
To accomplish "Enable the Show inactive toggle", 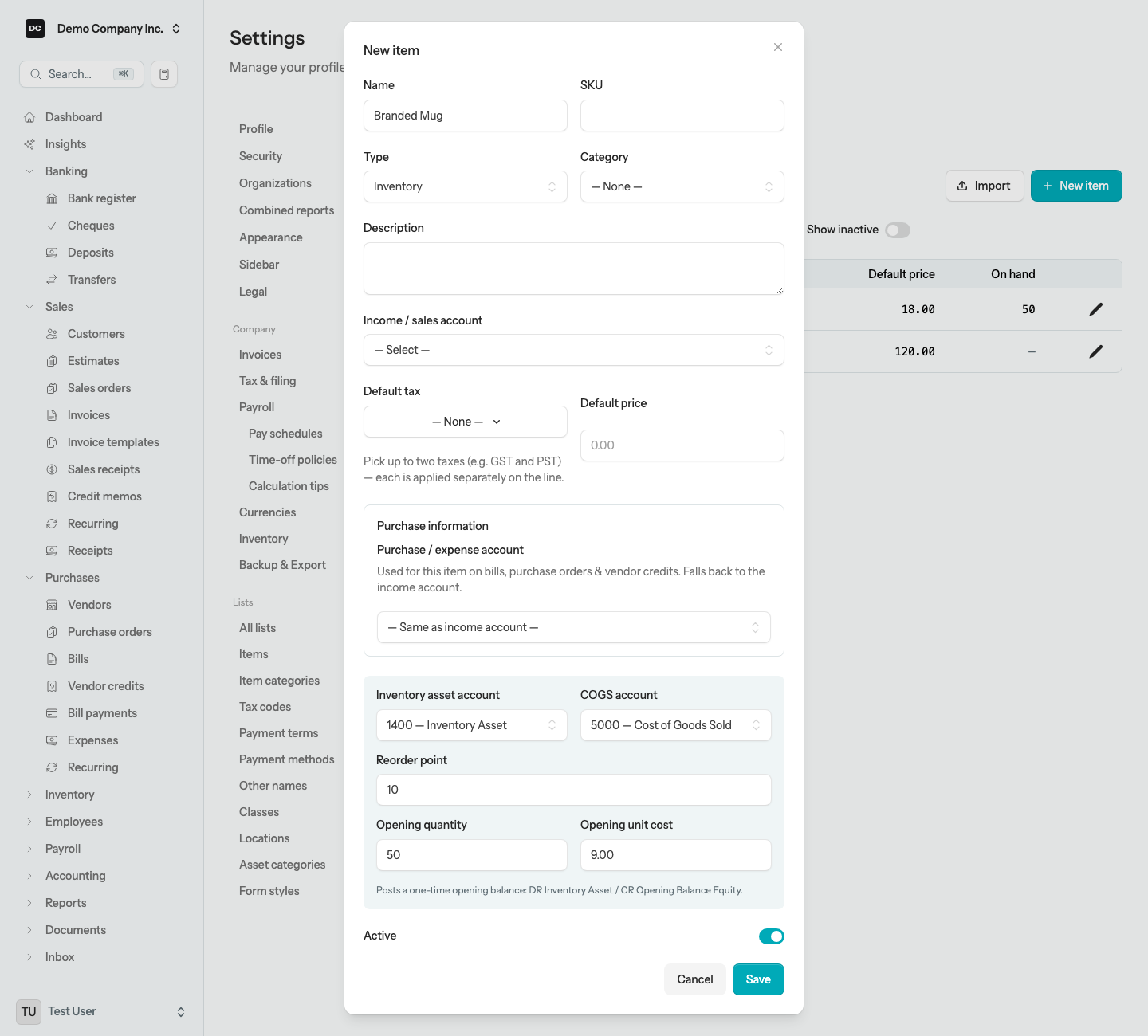I will 898,230.
